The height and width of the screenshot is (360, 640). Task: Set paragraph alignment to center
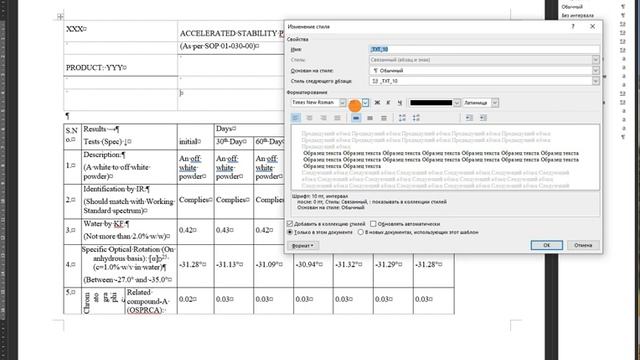click(x=309, y=118)
